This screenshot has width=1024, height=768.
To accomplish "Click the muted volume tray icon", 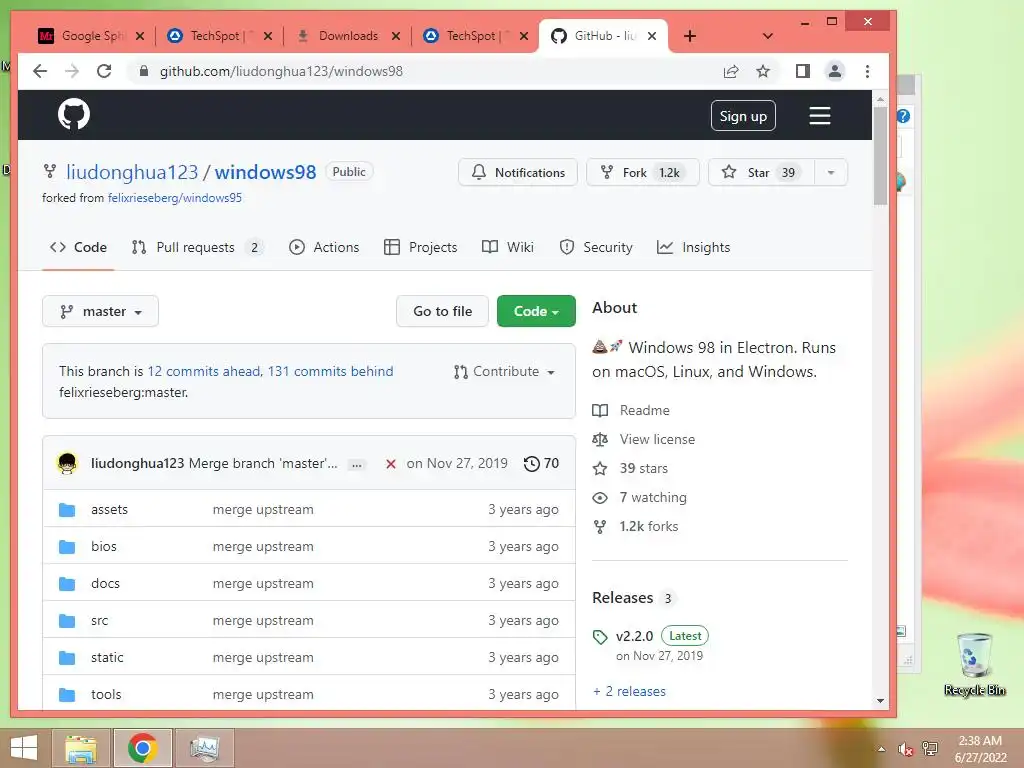I will coord(905,749).
